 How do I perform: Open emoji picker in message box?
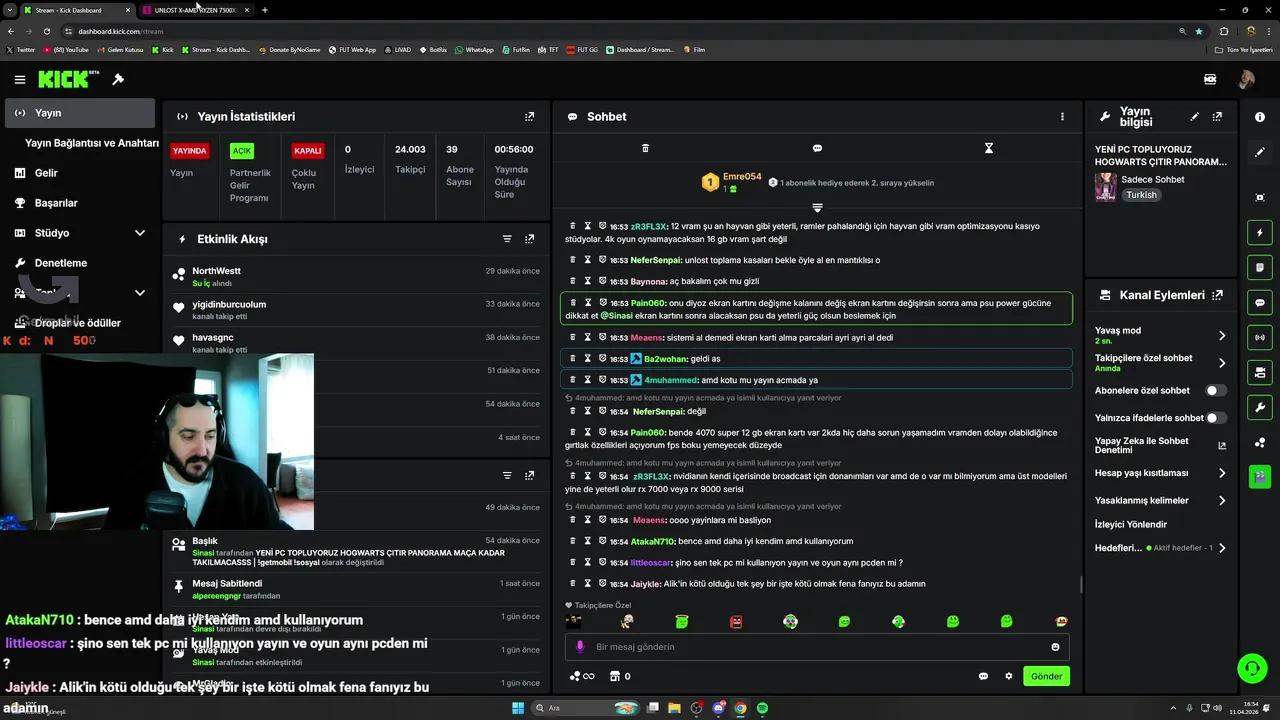(x=1055, y=647)
